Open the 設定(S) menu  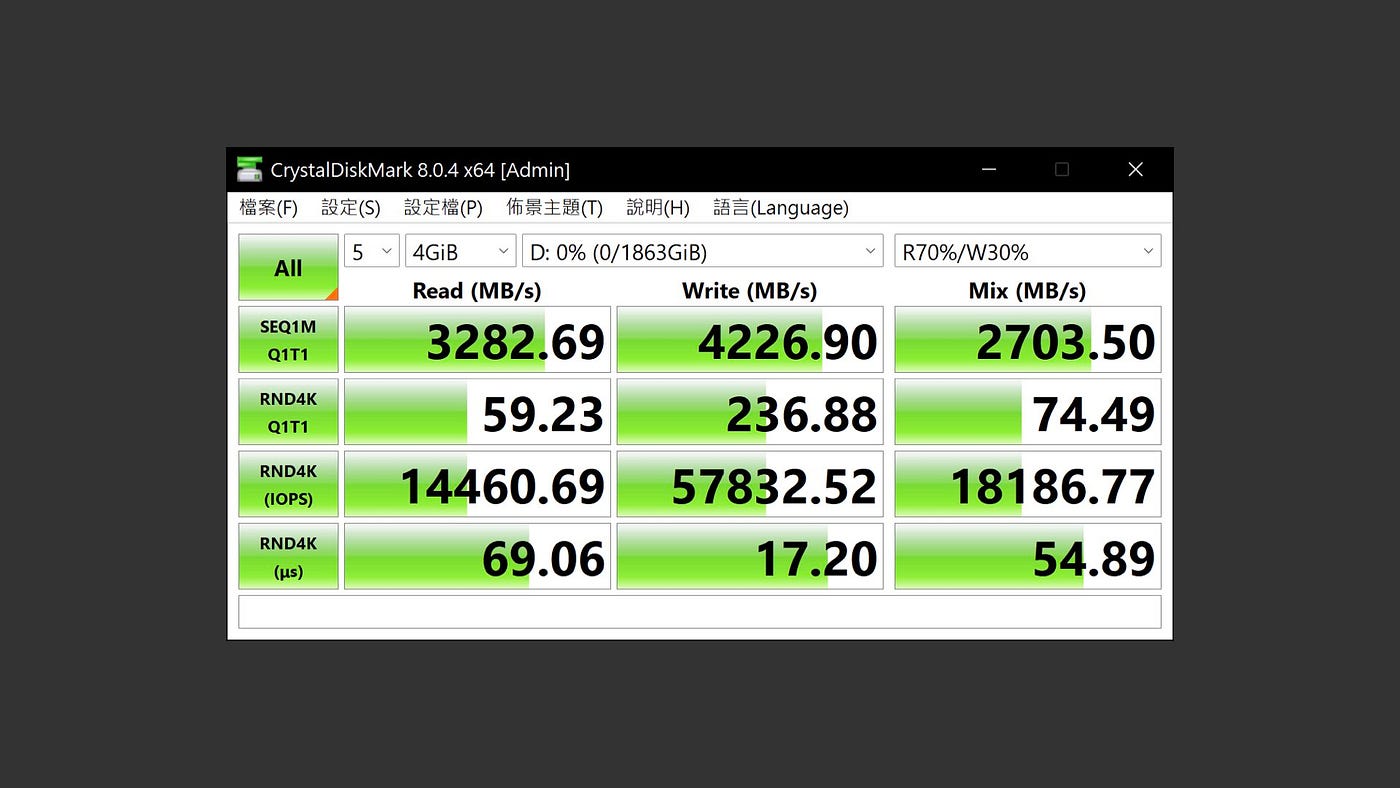[x=351, y=208]
